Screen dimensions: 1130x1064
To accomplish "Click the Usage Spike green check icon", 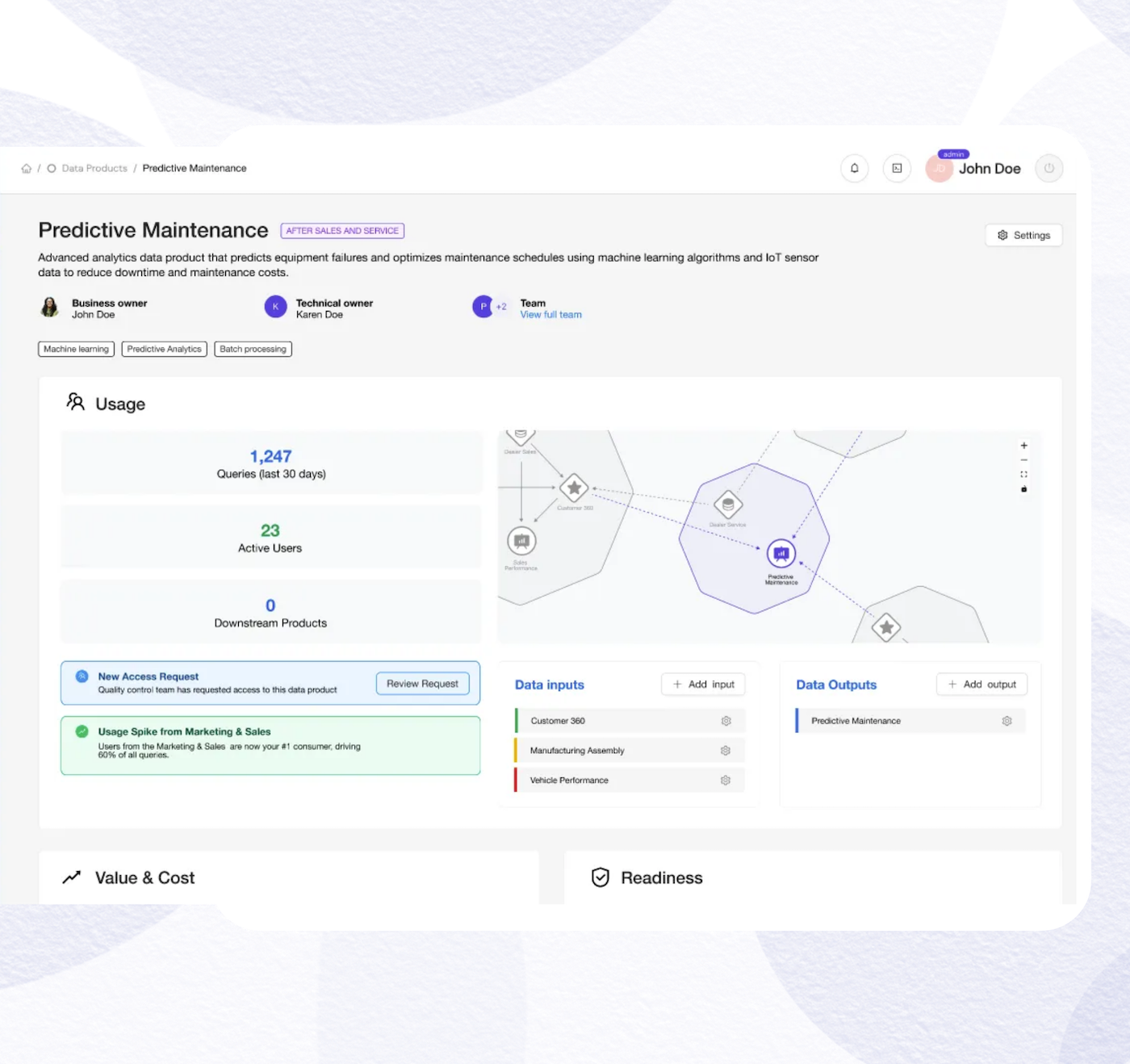I will coord(82,731).
